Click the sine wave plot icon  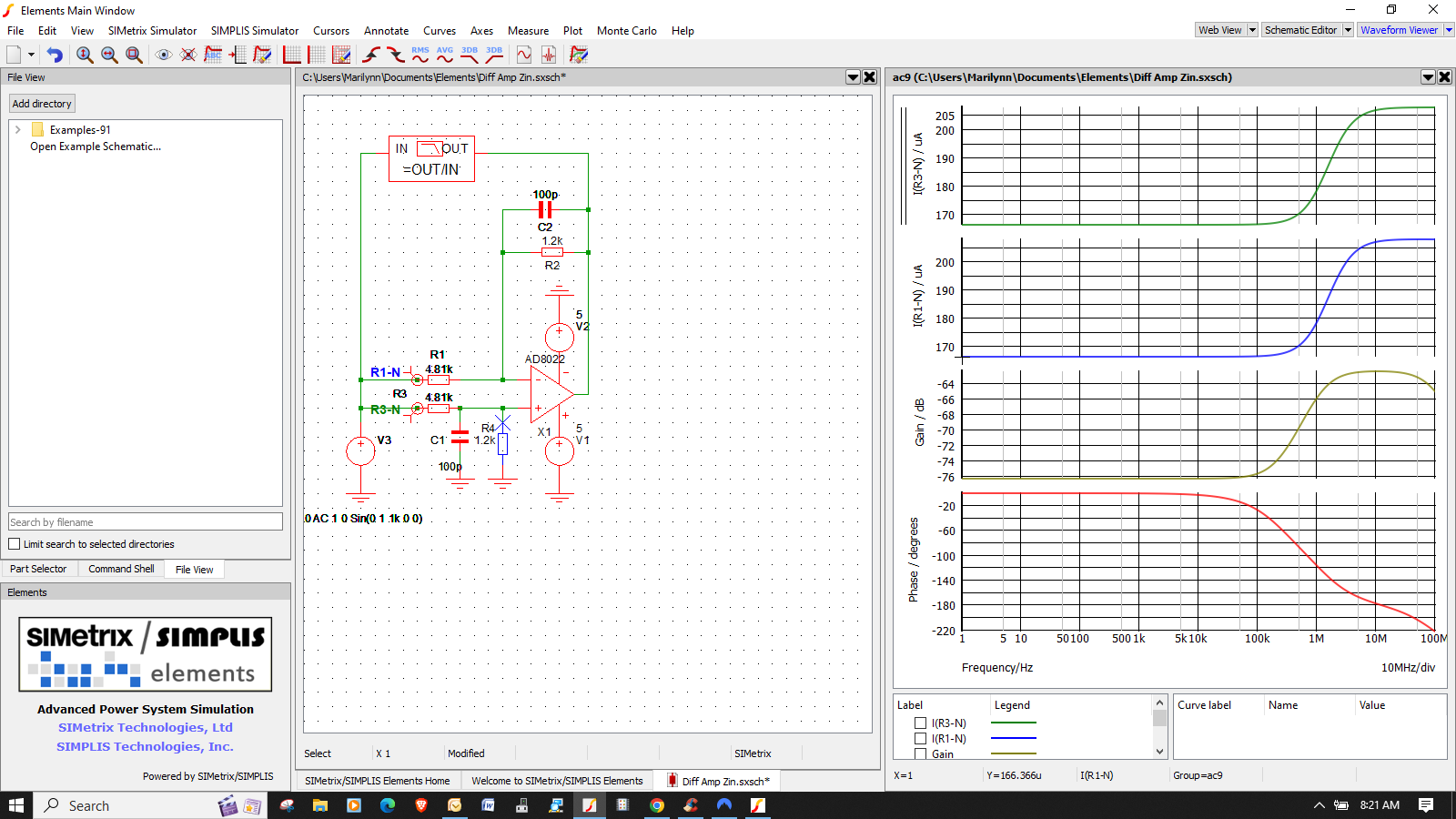(x=524, y=55)
